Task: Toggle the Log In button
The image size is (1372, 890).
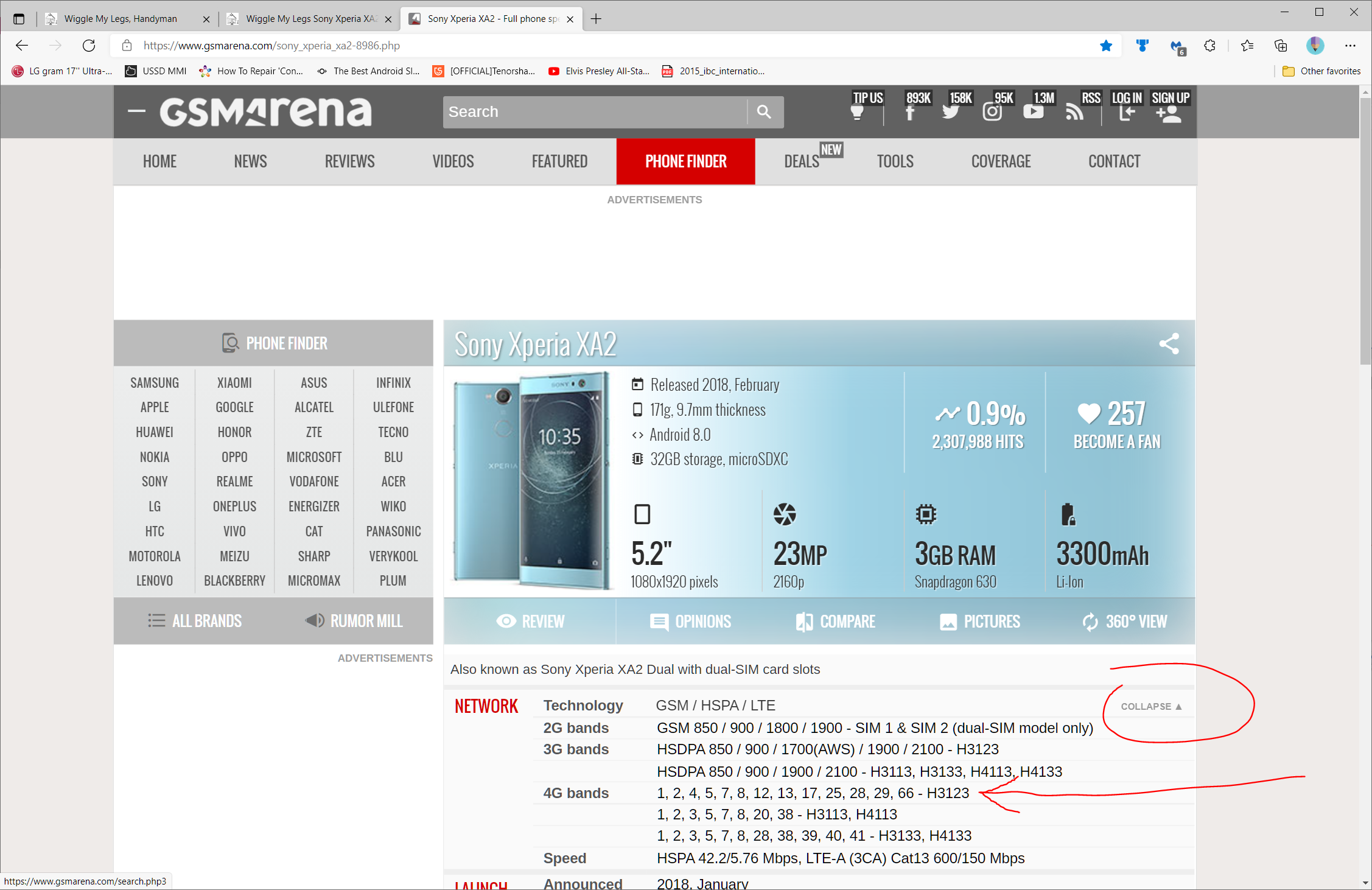Action: click(x=1127, y=107)
